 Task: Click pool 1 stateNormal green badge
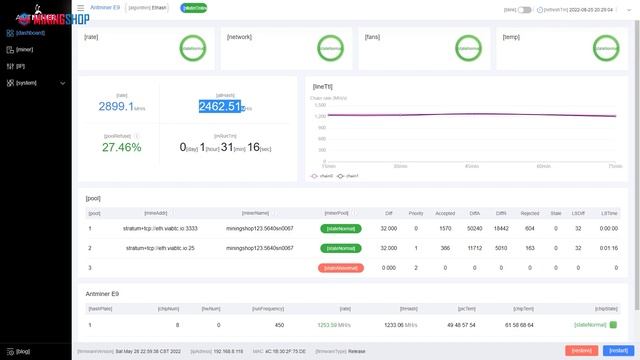[x=341, y=229]
